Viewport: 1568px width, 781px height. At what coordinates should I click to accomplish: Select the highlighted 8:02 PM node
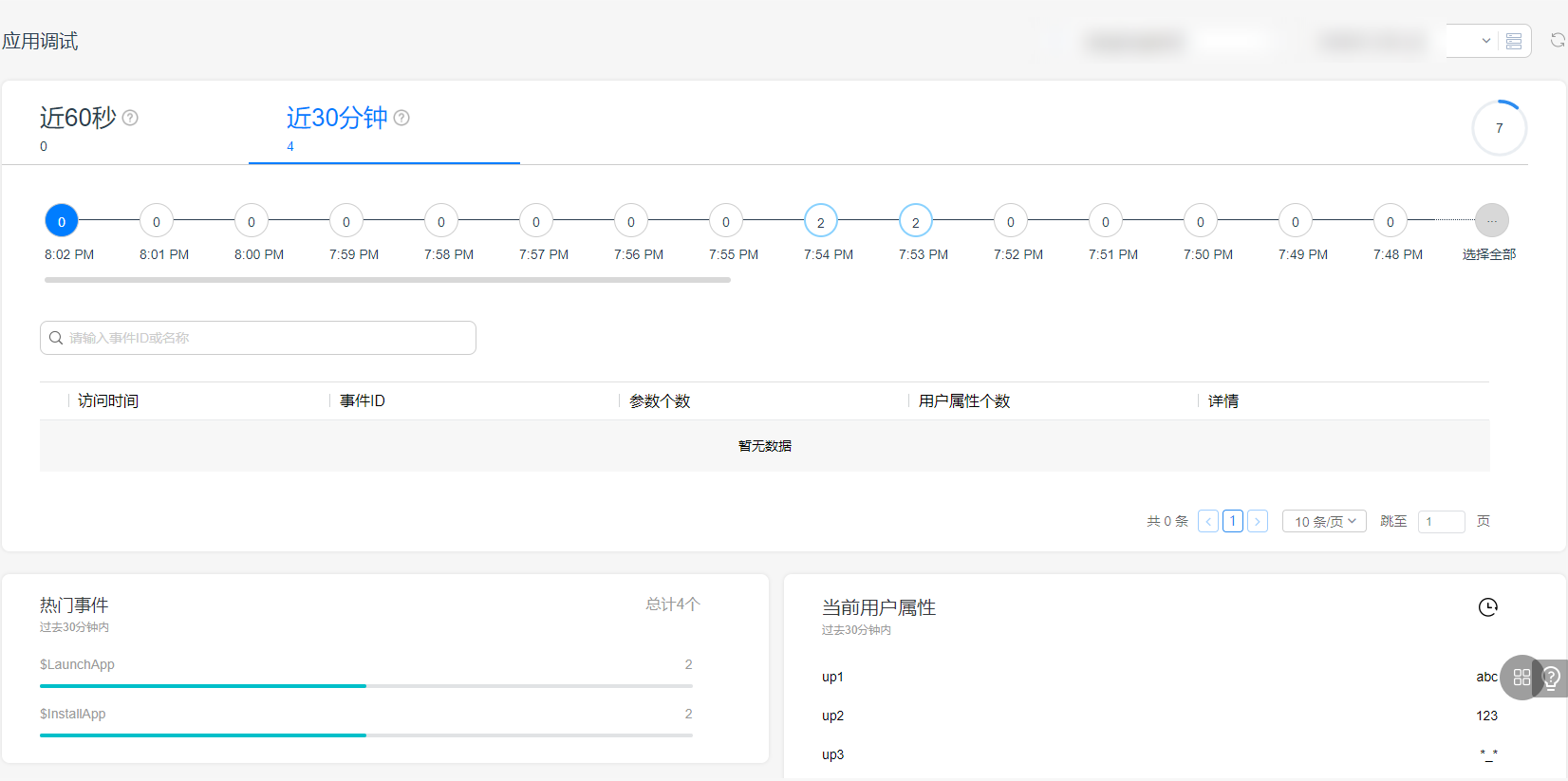[62, 222]
